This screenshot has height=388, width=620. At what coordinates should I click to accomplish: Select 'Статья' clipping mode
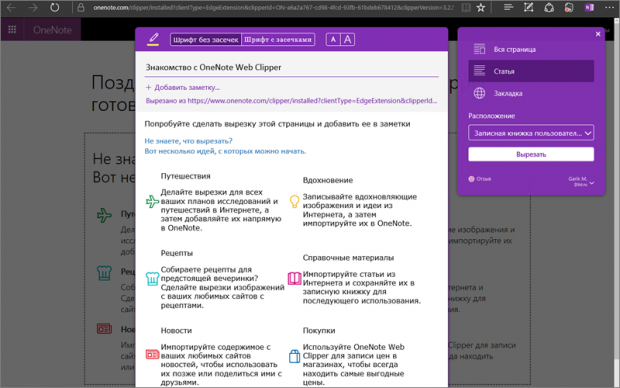pyautogui.click(x=531, y=71)
